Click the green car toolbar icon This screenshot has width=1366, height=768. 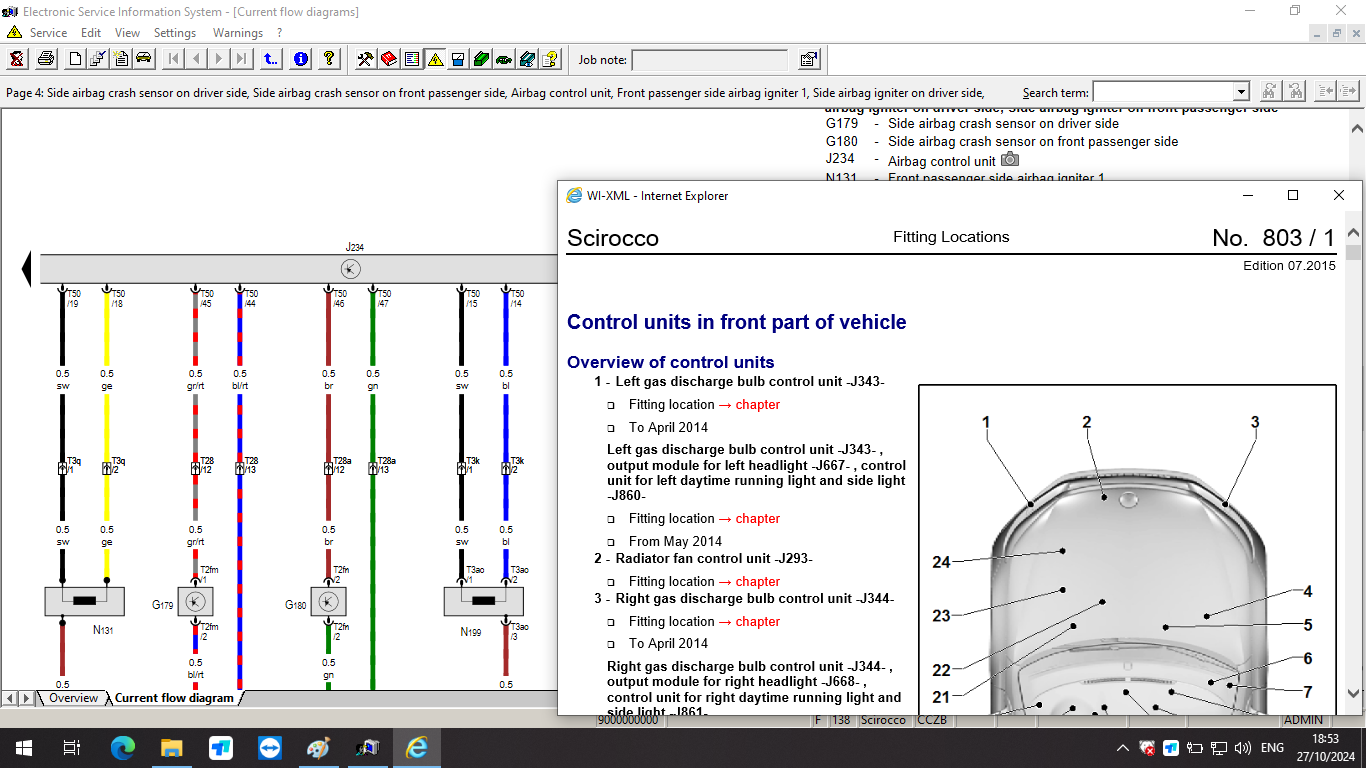click(504, 59)
